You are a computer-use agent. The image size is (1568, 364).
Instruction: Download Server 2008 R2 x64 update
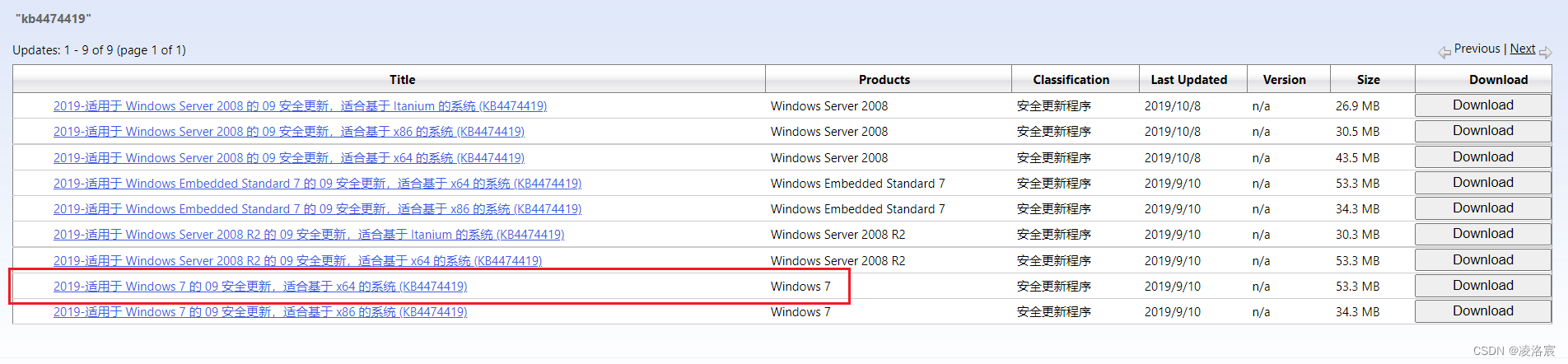(x=1483, y=260)
